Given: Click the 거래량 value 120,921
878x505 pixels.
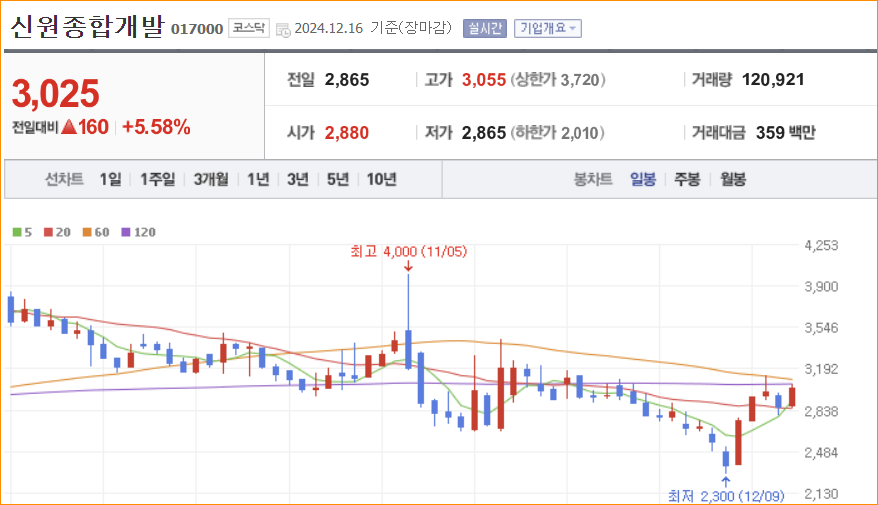Looking at the screenshot, I should click(x=773, y=80).
